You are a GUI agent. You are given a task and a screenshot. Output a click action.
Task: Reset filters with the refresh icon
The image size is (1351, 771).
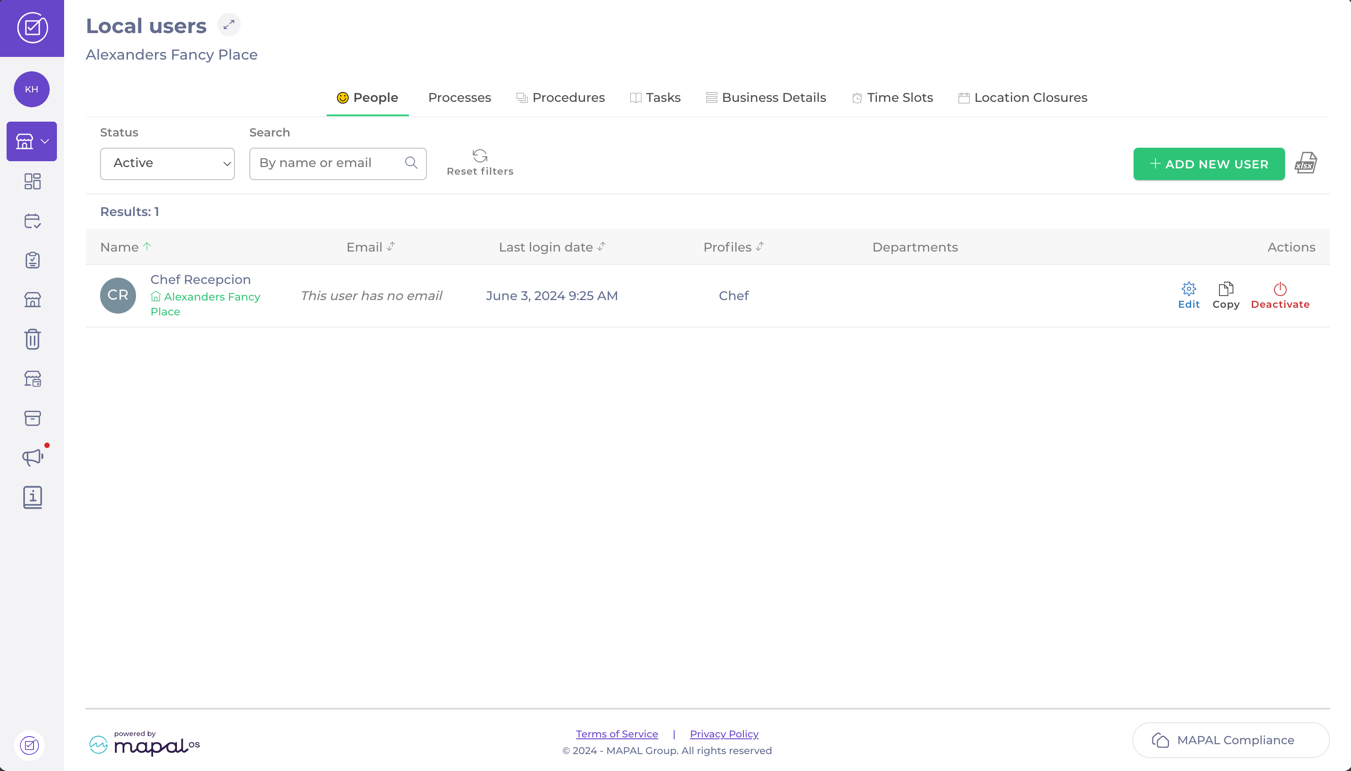tap(480, 162)
